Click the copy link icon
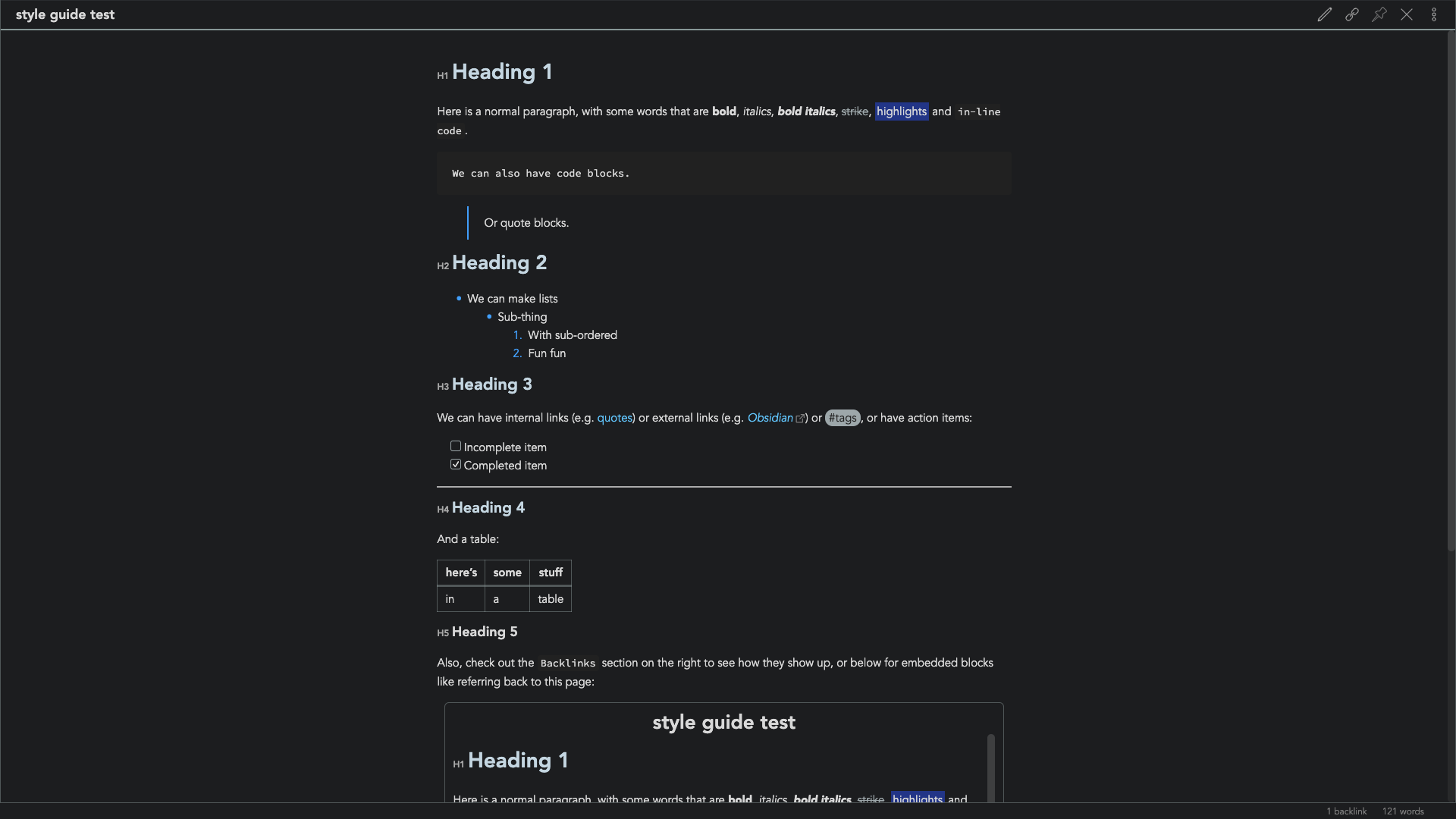Viewport: 1456px width, 819px height. click(x=1351, y=14)
